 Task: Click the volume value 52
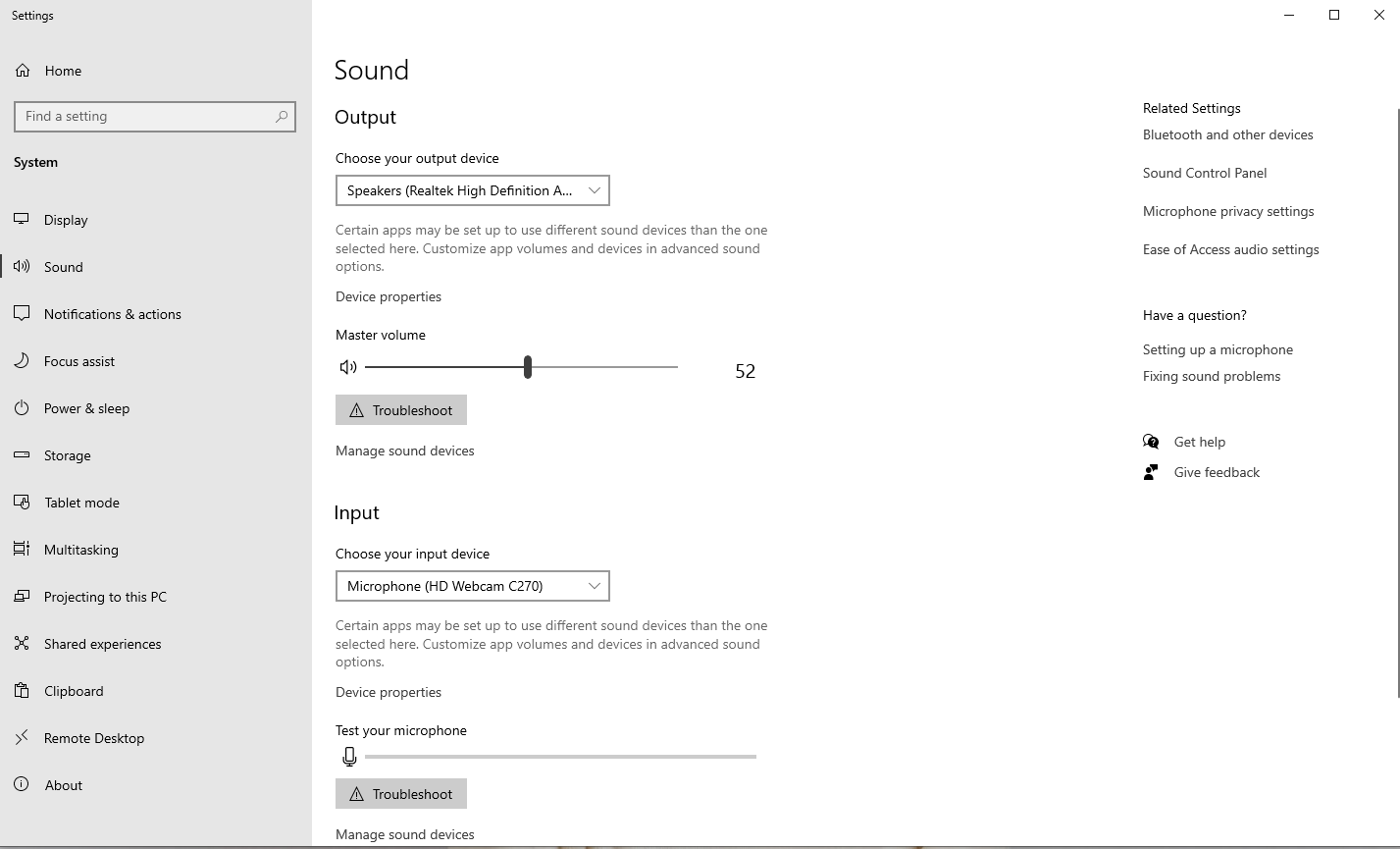(746, 371)
